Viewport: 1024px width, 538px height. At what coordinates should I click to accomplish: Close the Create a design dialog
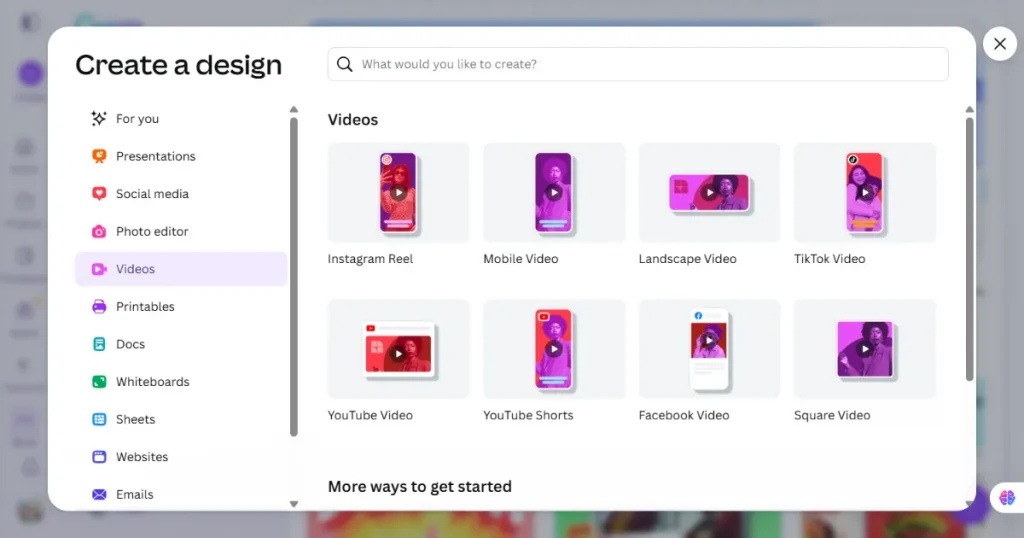[1000, 44]
